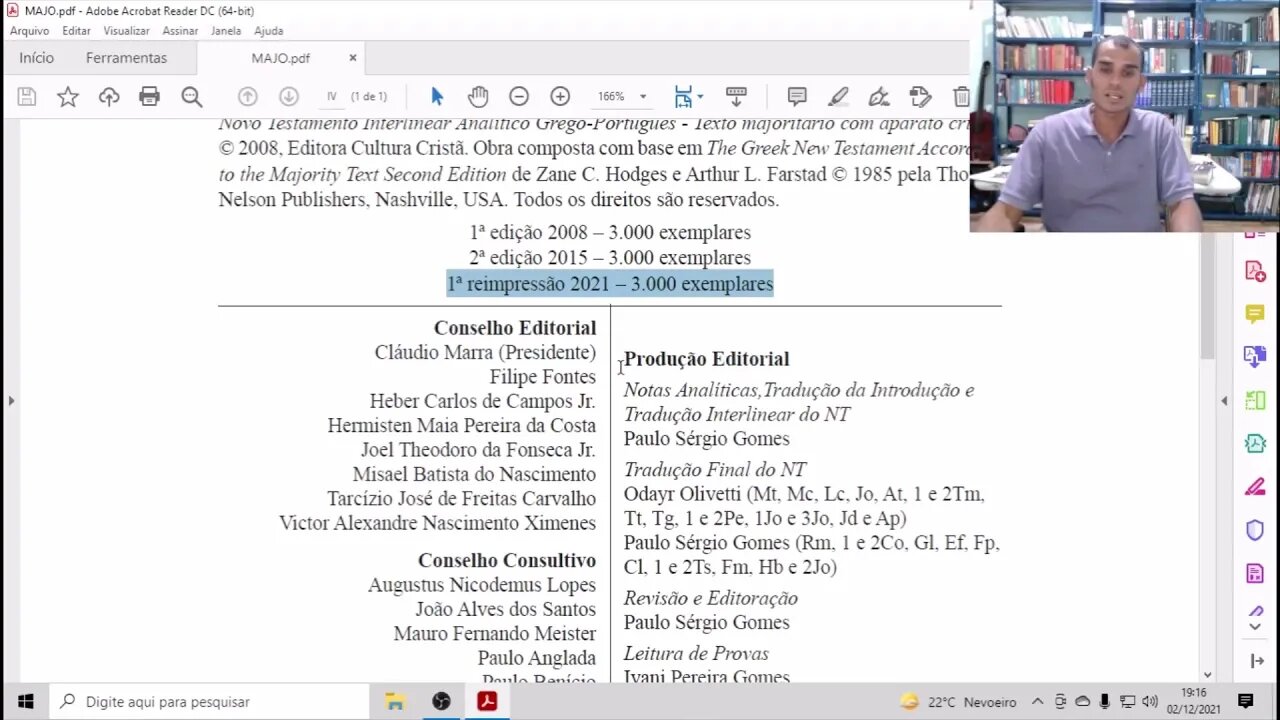
Task: Add a comment note from toolbar
Action: [797, 97]
